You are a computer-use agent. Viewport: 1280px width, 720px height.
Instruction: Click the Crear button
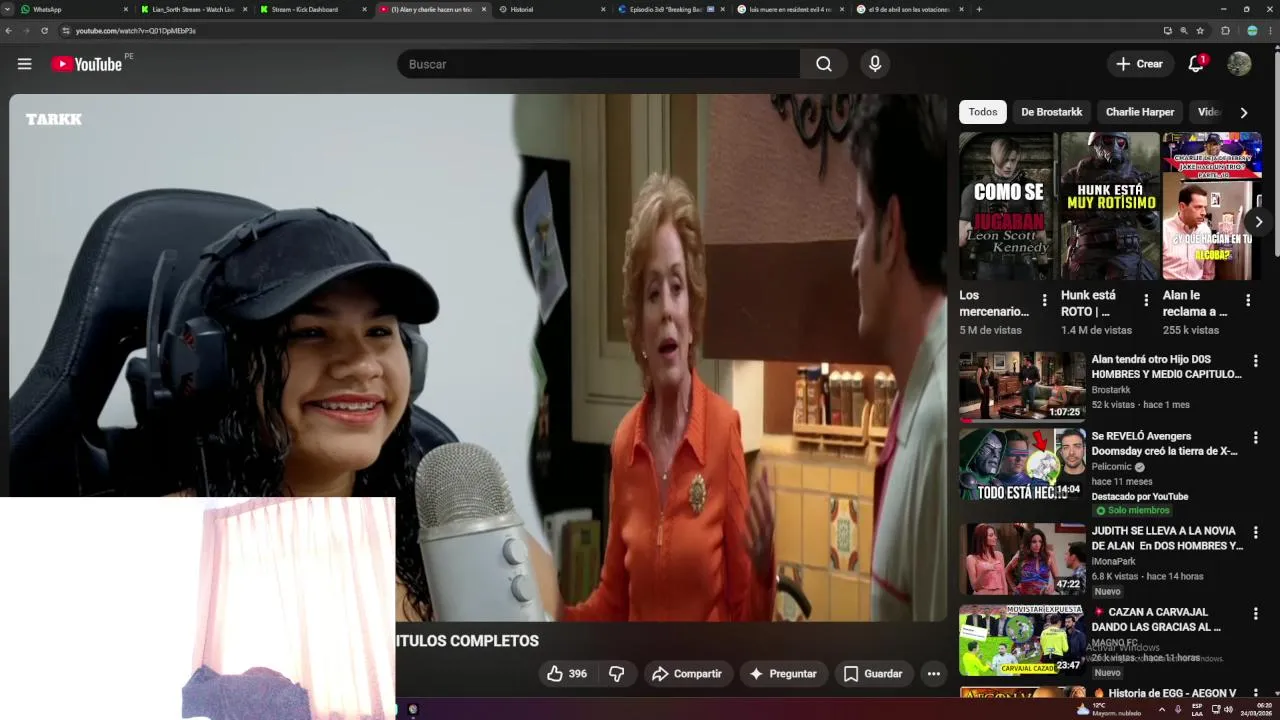tap(1140, 64)
